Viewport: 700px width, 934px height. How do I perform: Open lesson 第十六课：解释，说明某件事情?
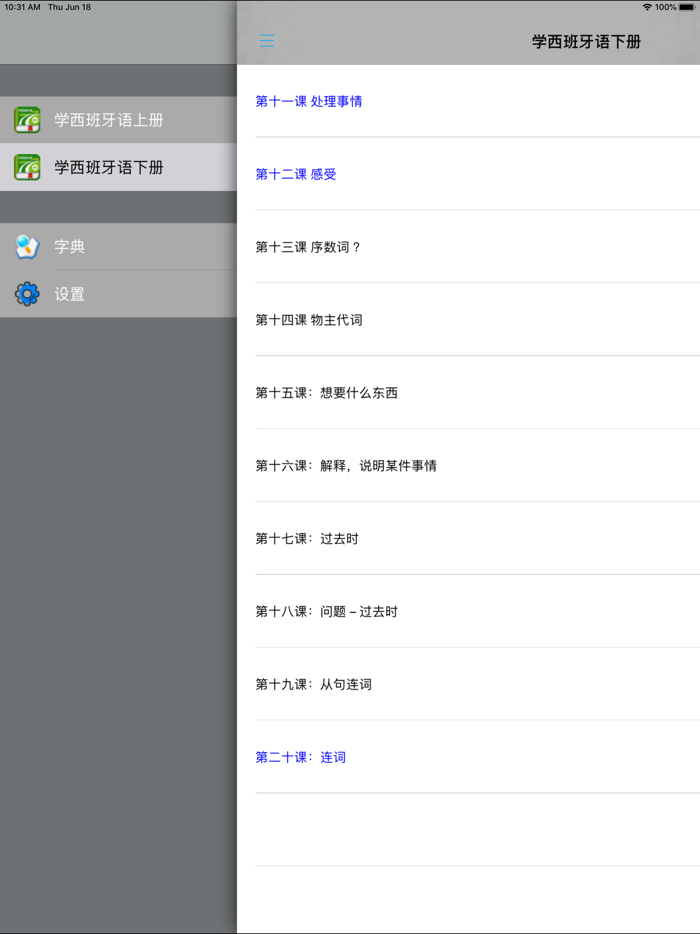[x=468, y=466]
